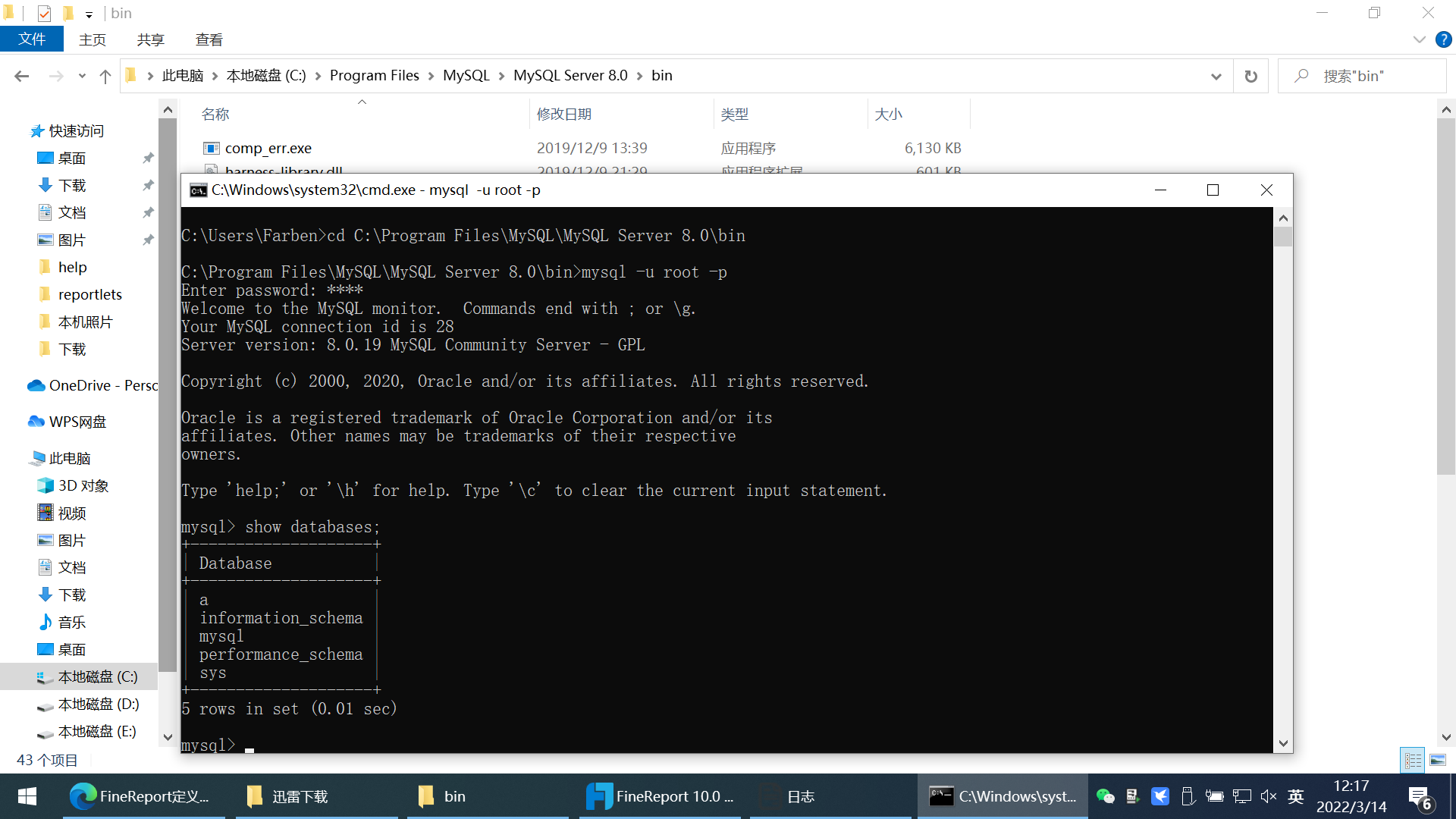The image size is (1456, 819).
Task: Switch to the 查看 ribbon tab
Action: (x=209, y=39)
